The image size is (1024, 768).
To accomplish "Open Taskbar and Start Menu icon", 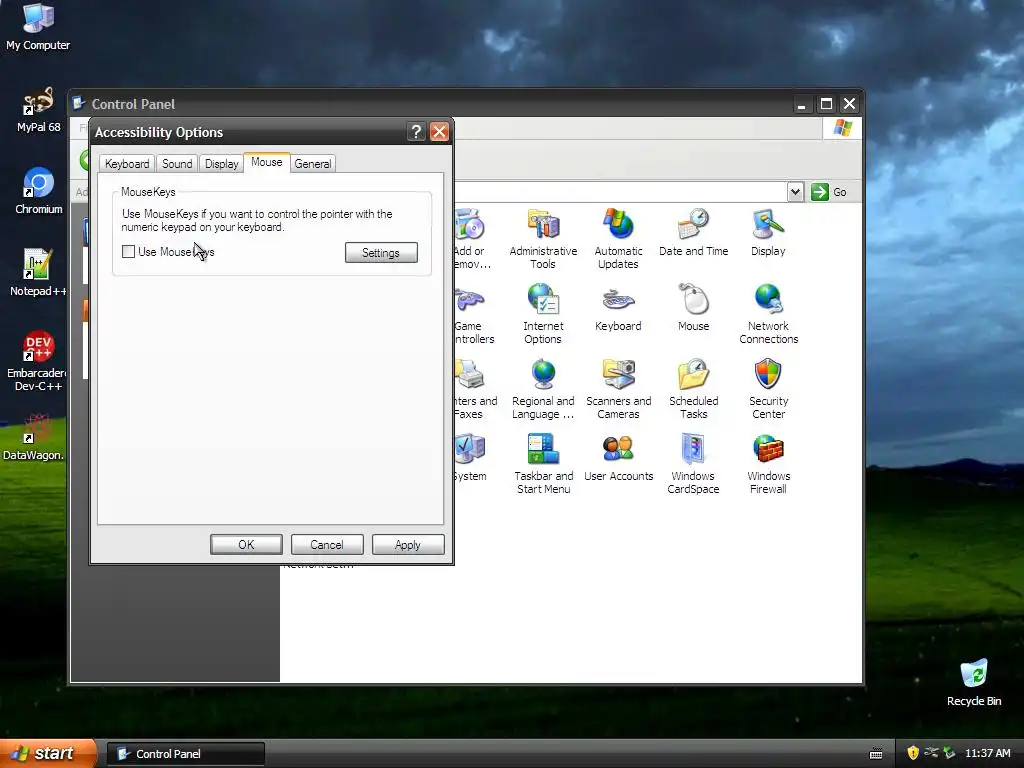I will tap(543, 464).
